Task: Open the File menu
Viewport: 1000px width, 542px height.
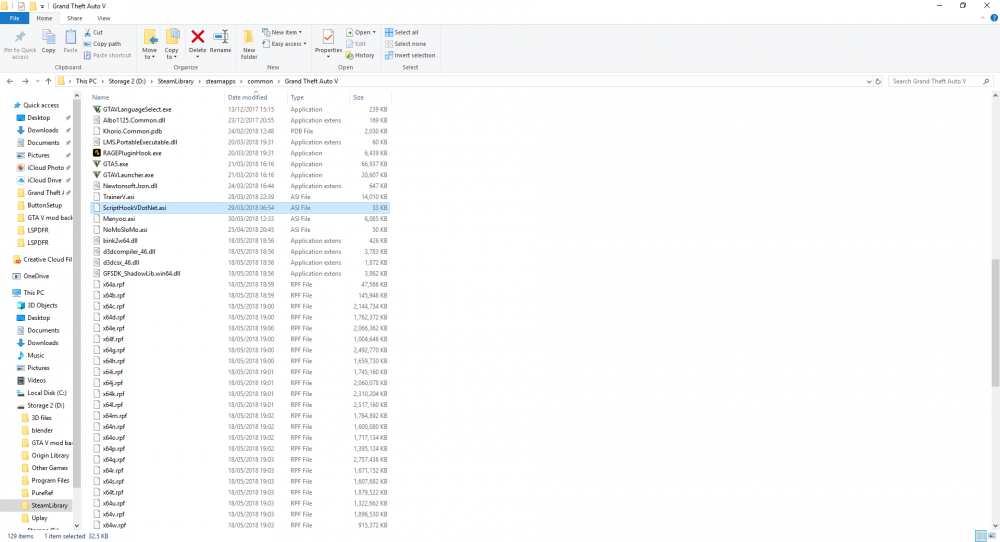Action: click(x=15, y=18)
